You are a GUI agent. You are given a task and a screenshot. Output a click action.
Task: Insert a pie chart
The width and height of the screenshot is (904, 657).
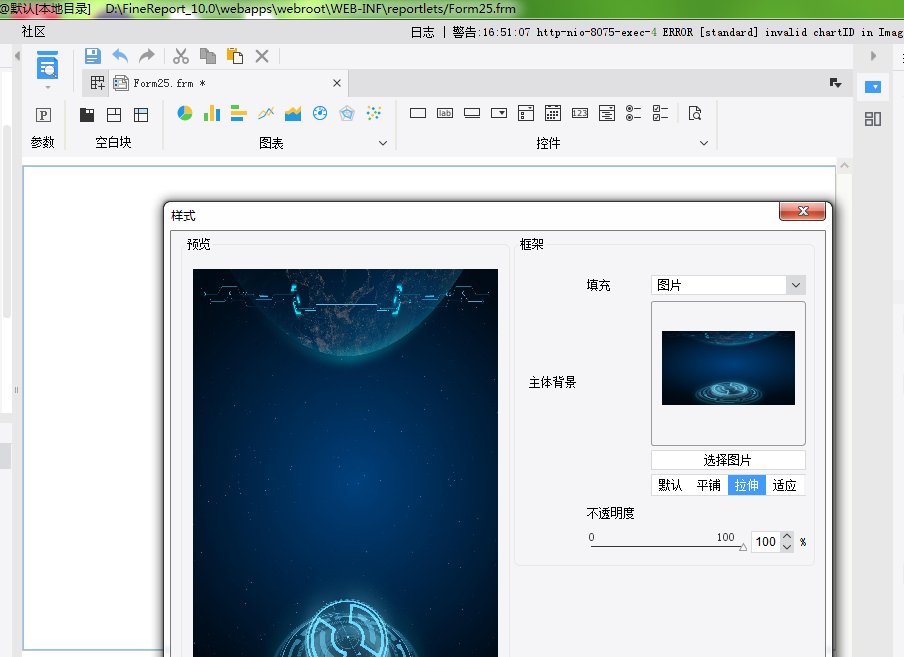(x=184, y=113)
